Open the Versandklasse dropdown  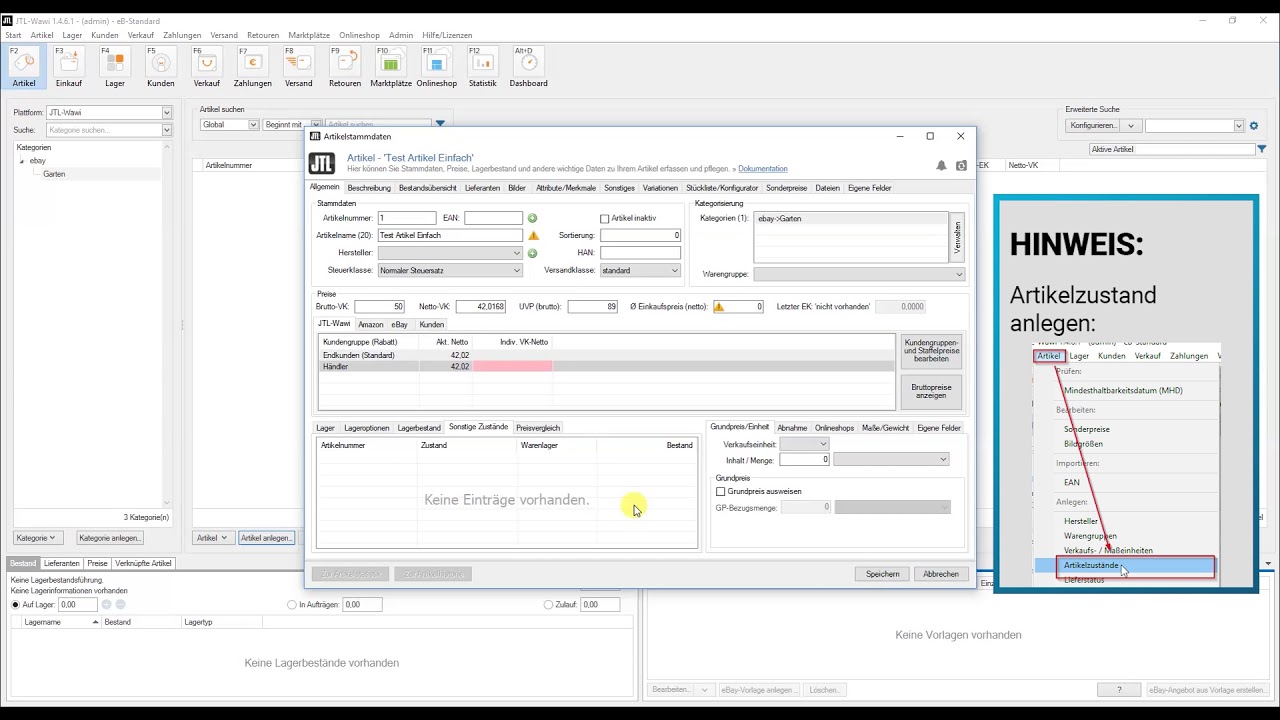(640, 270)
